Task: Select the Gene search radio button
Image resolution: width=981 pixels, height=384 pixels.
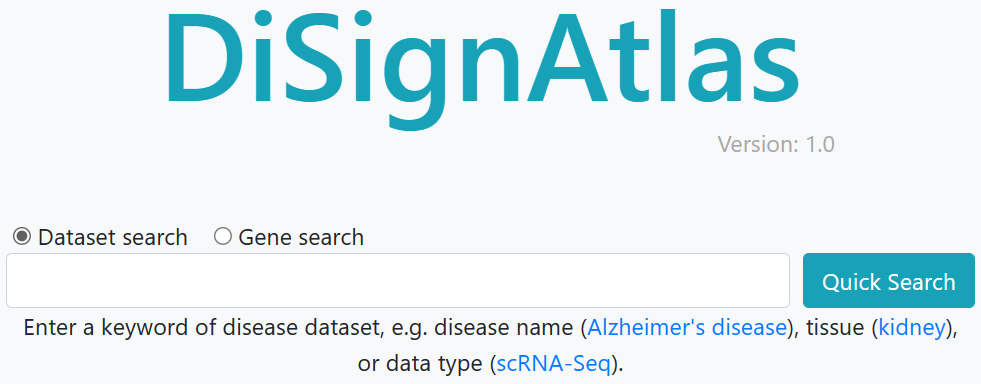Action: [223, 236]
